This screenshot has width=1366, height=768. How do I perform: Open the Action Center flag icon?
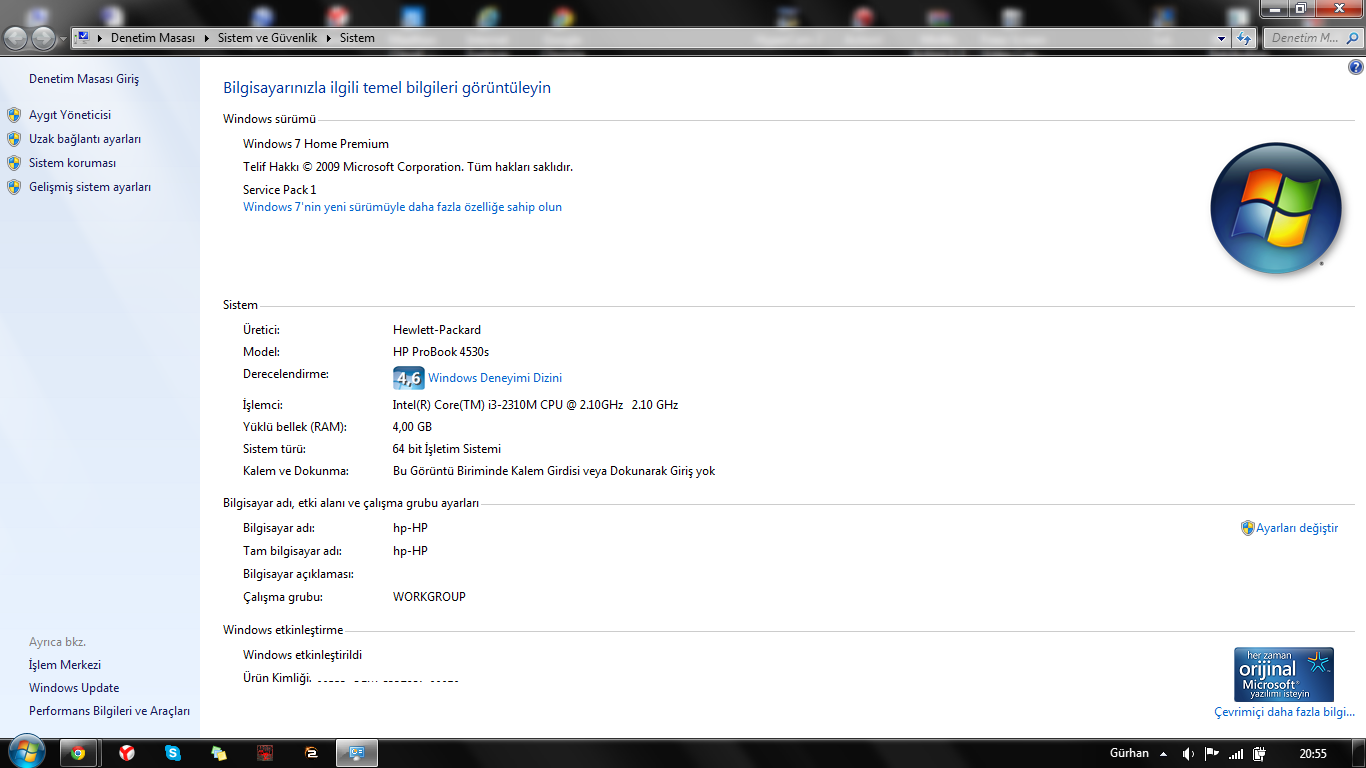pos(1212,754)
